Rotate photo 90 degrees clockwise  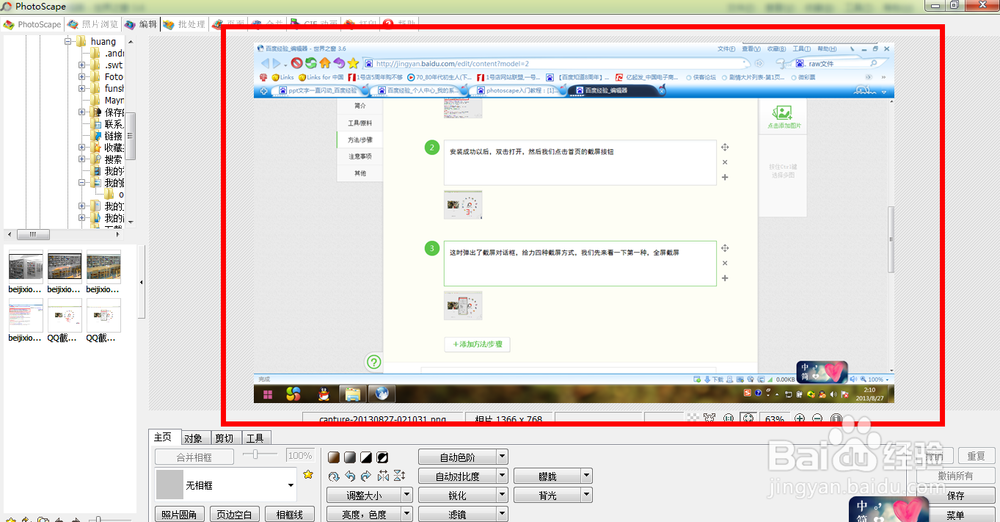point(366,476)
